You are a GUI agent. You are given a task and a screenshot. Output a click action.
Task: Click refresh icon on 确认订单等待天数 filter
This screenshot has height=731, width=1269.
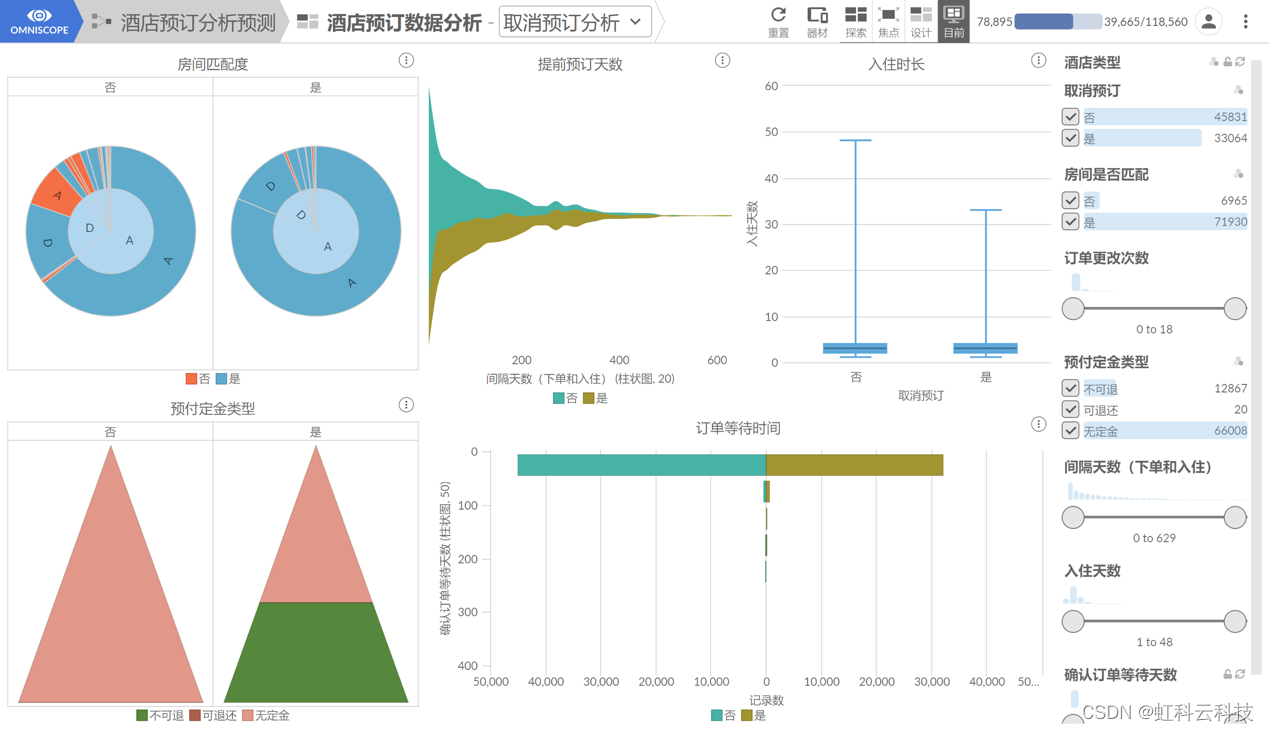click(1240, 674)
